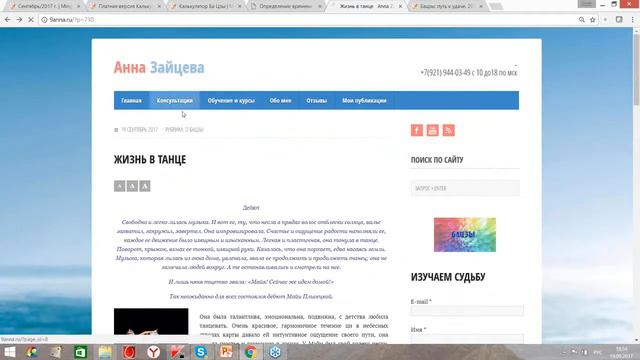This screenshot has height=360, width=640.
Task: Close the 'Жизнь в танце' tab
Action: (400, 7)
